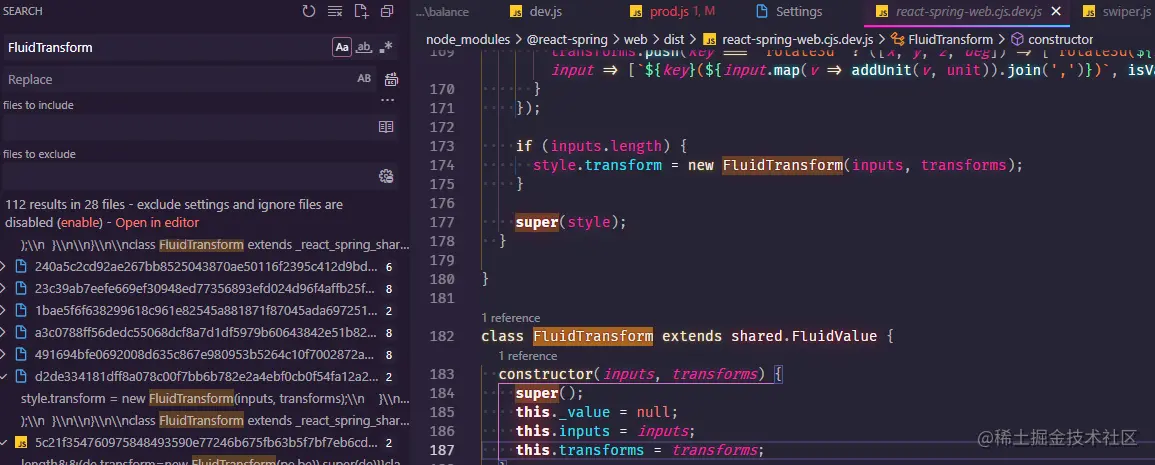Expand result file a3c0788ff56d

coord(4,332)
